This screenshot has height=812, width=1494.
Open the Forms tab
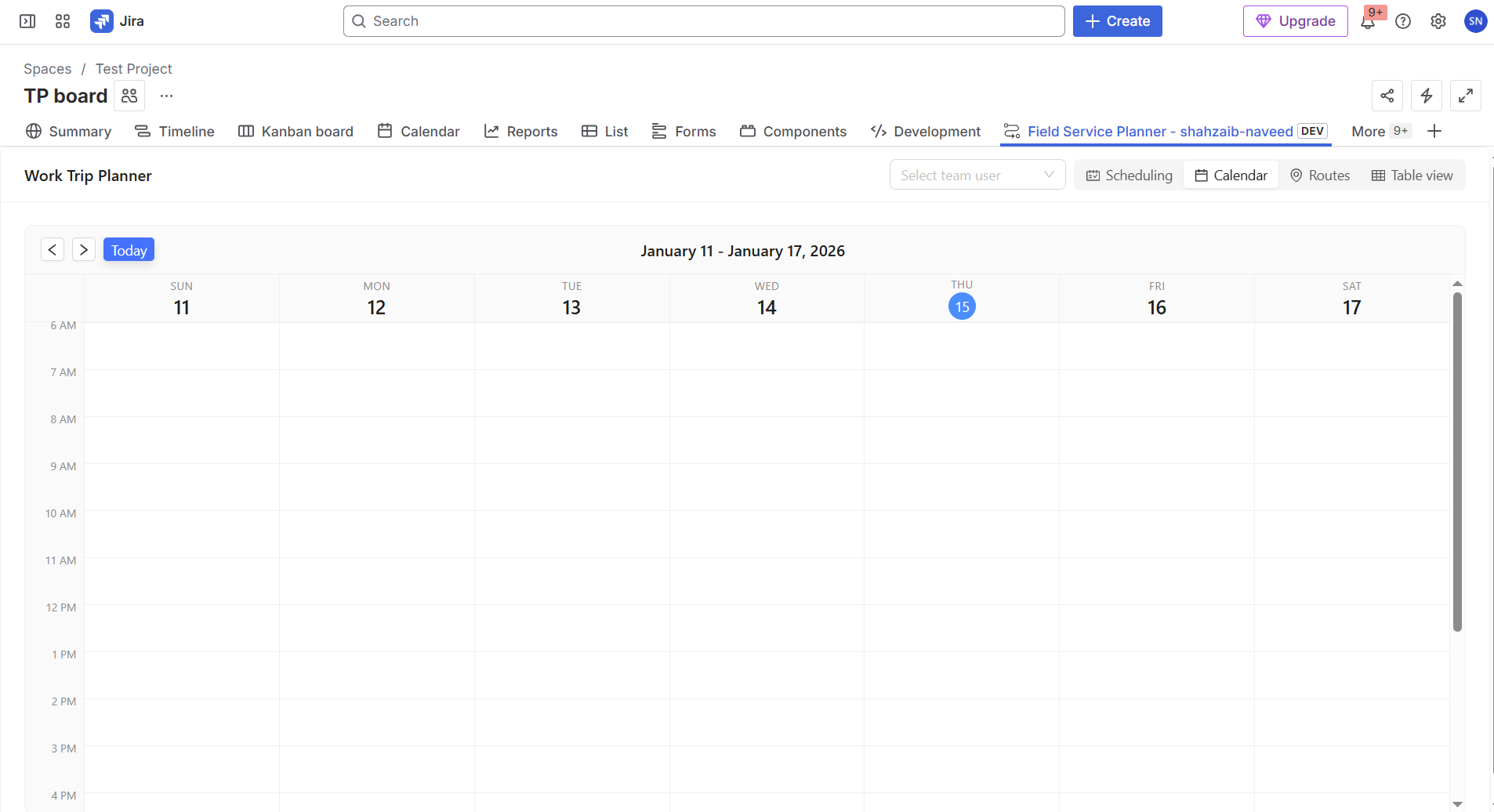pos(684,131)
